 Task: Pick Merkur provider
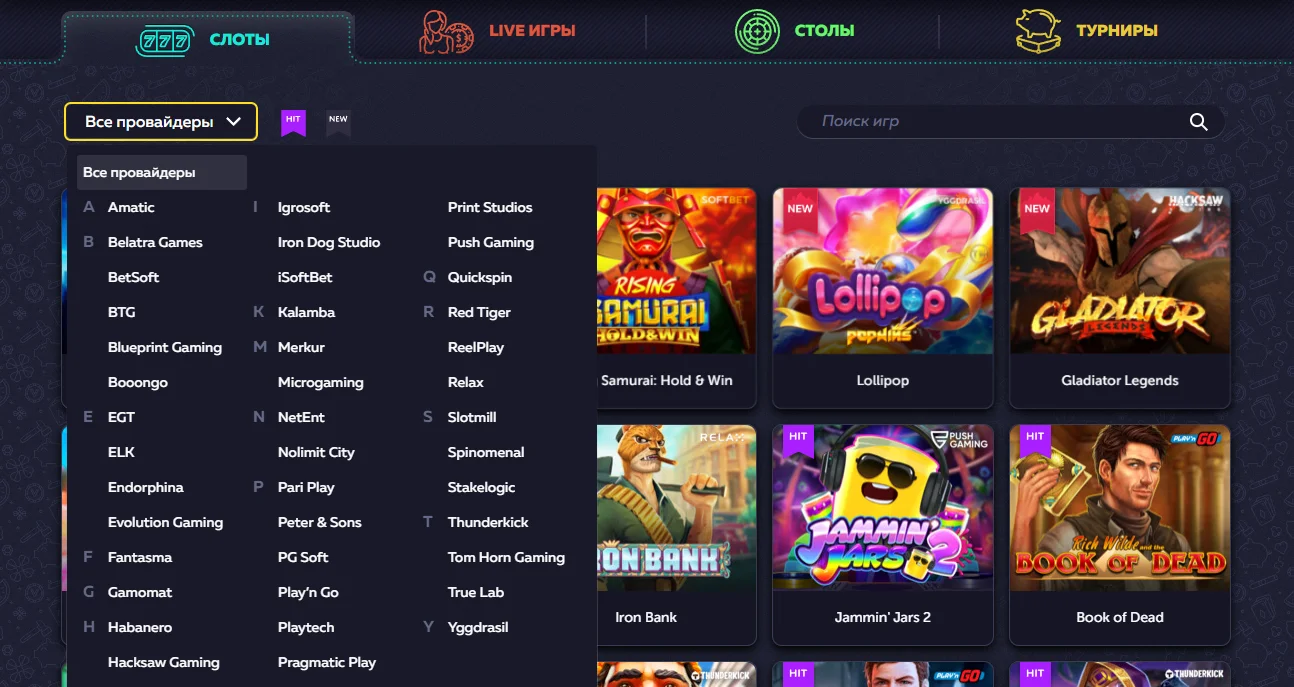pos(301,347)
